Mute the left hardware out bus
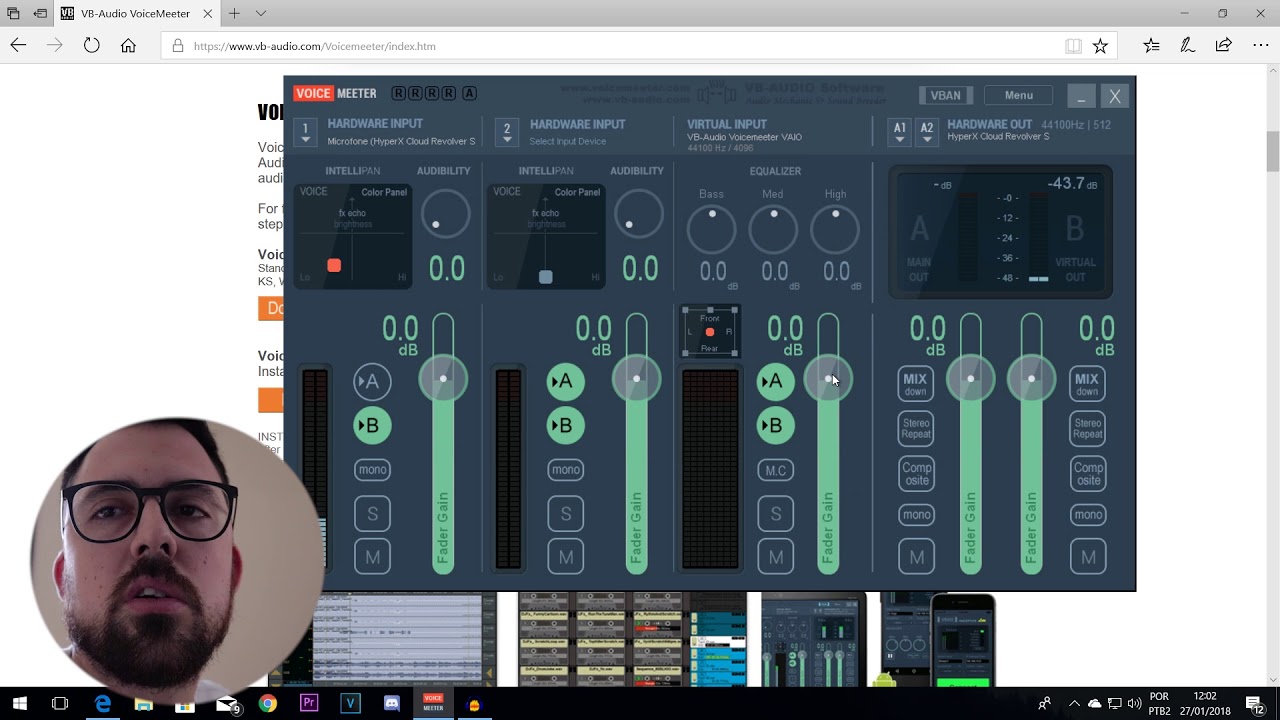This screenshot has width=1280, height=720. coord(915,556)
